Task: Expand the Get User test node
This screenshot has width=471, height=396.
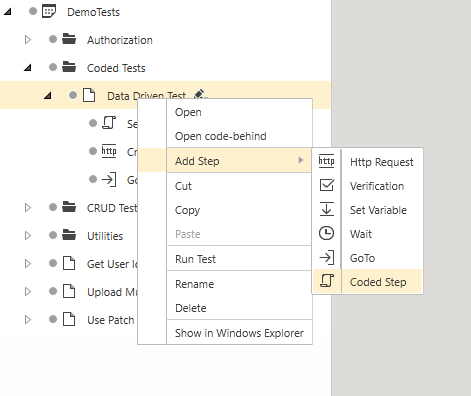Action: (28, 264)
